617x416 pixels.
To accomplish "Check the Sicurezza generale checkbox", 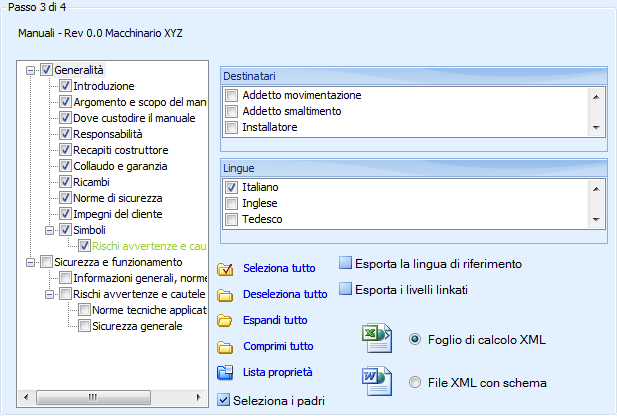I will click(84, 326).
